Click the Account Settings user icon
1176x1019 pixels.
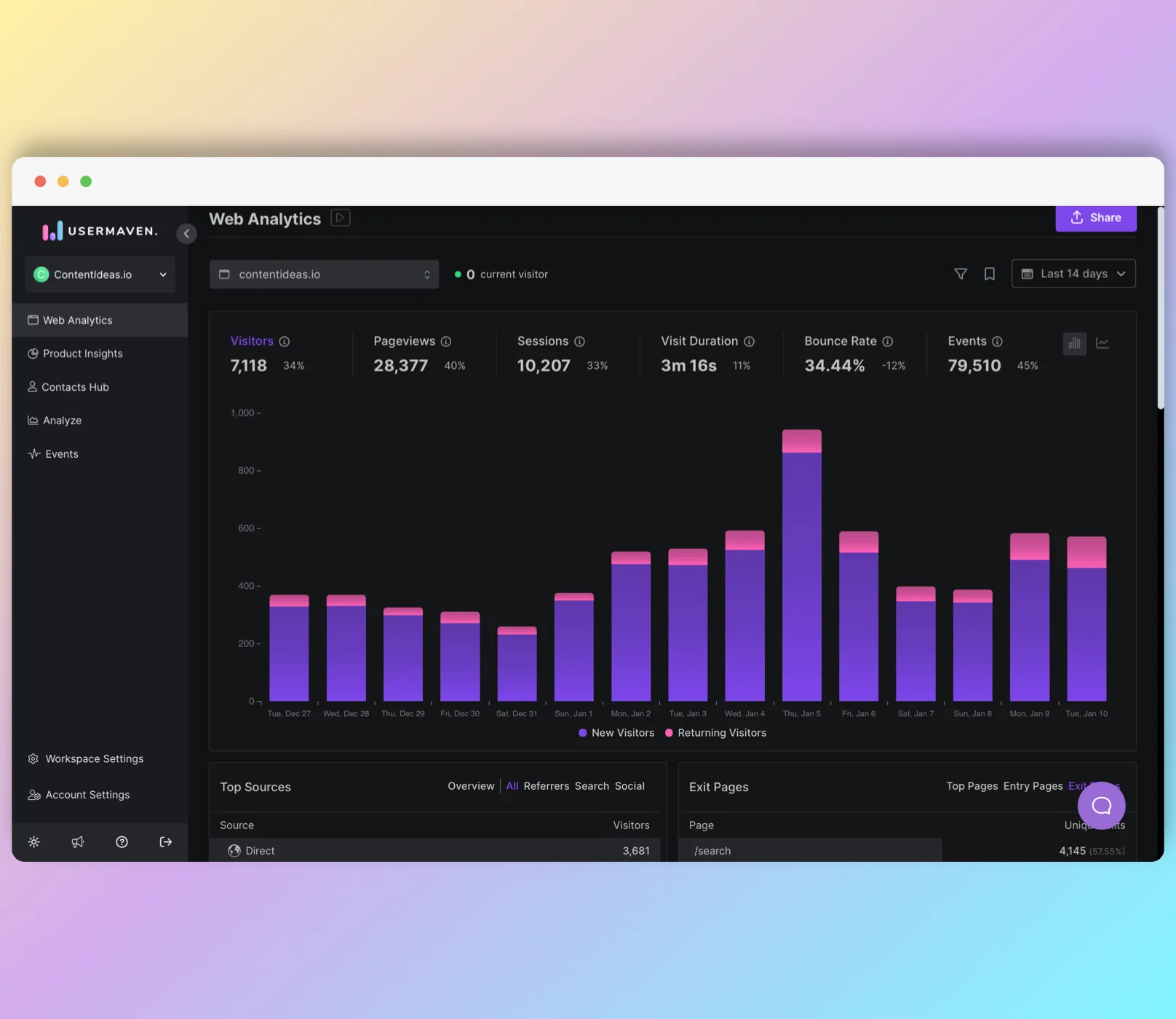click(x=33, y=795)
